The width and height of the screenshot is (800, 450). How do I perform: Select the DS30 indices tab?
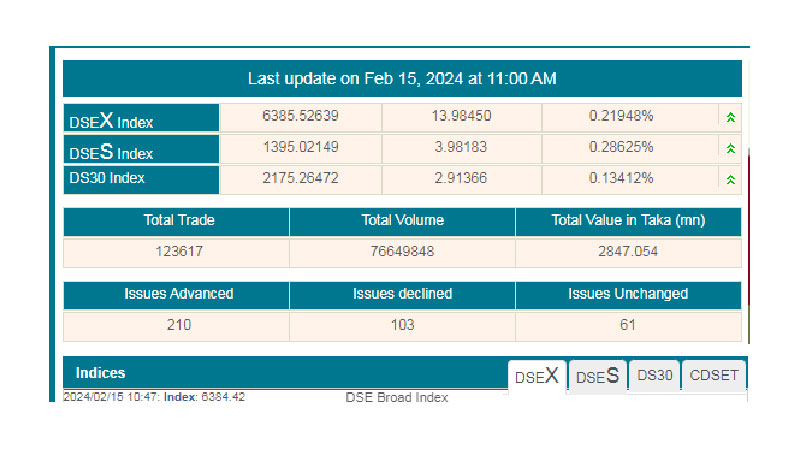click(x=656, y=375)
